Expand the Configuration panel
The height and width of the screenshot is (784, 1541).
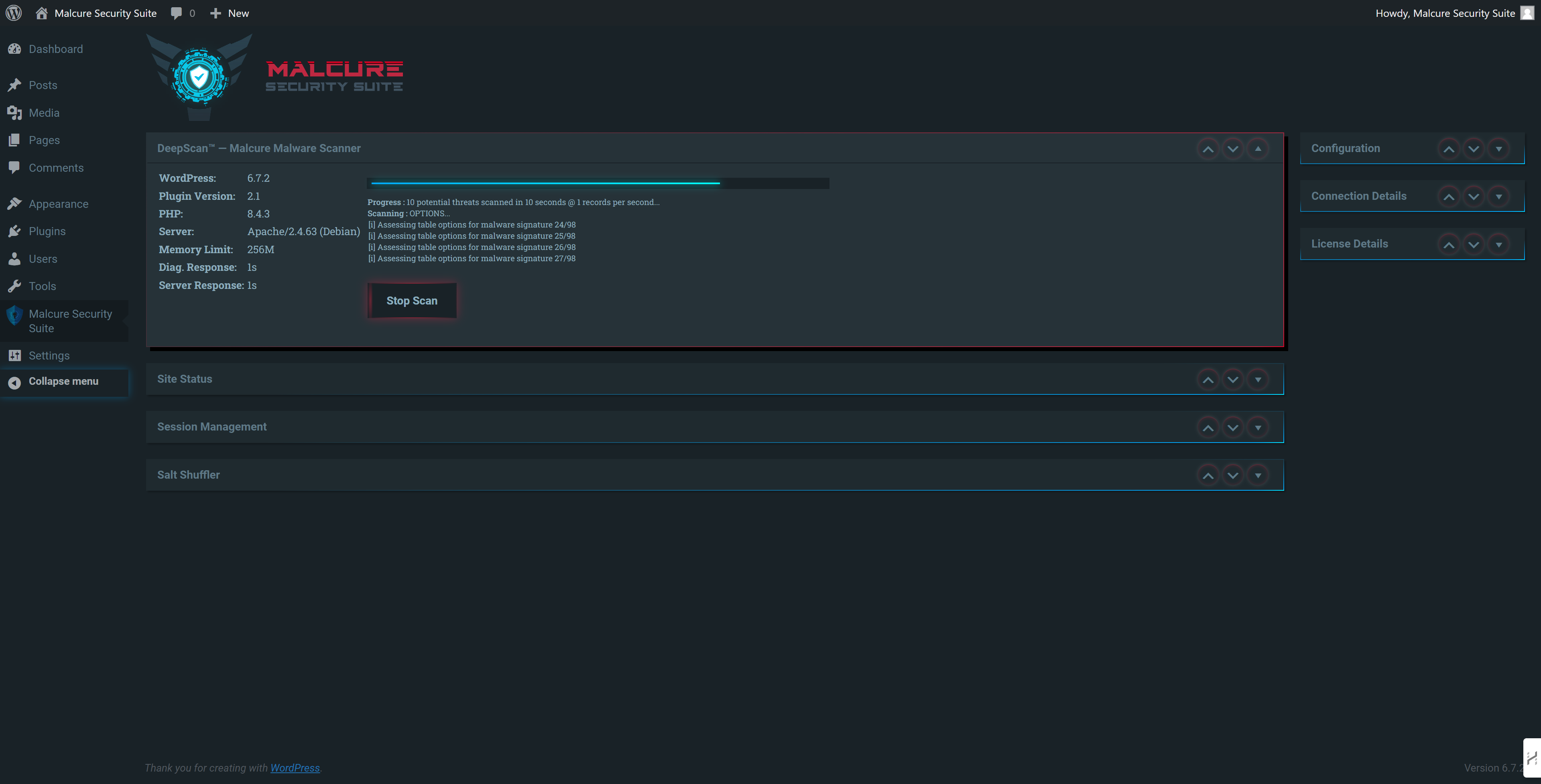pos(1498,149)
